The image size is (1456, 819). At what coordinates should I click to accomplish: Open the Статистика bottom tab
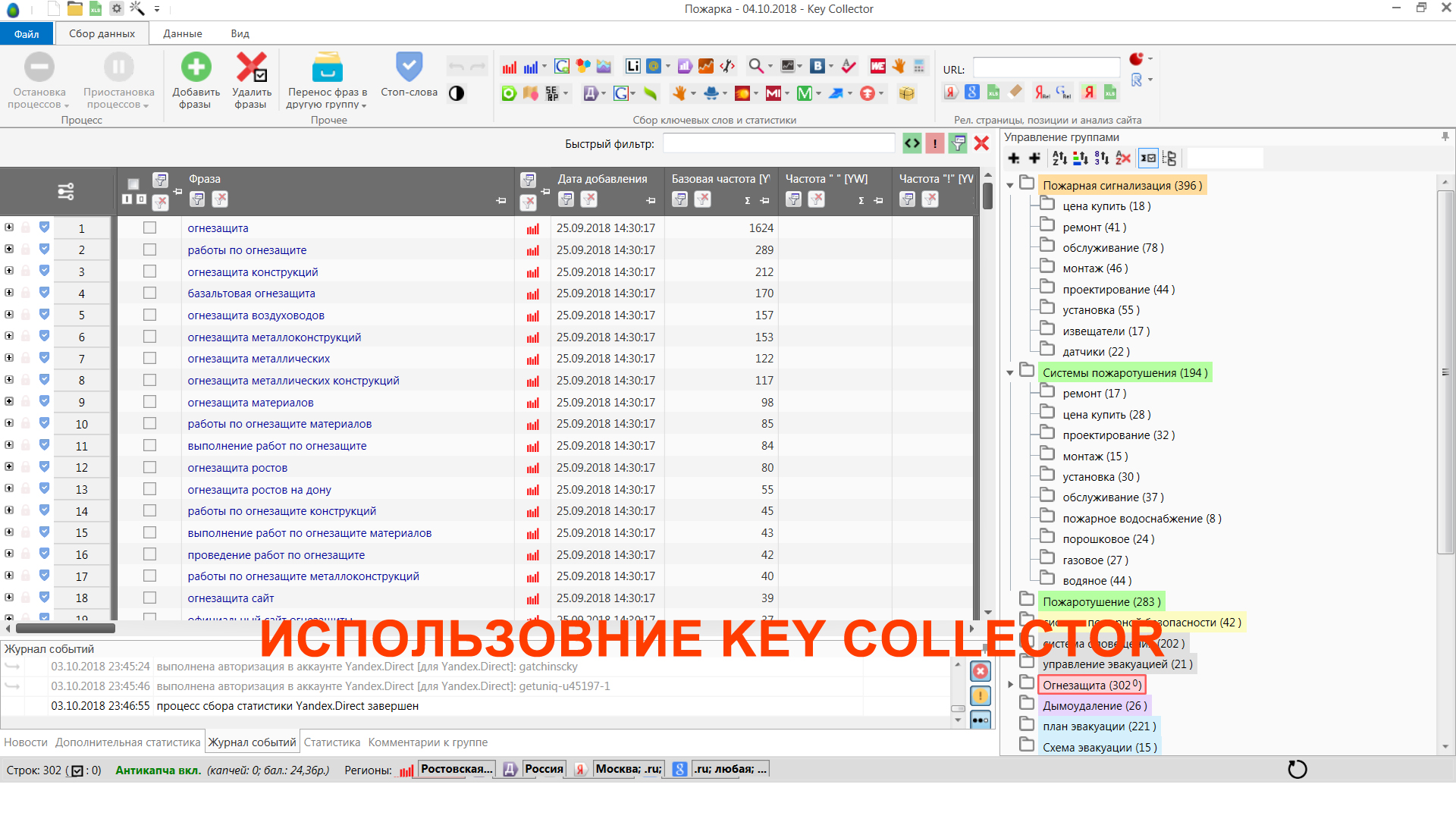[x=331, y=742]
